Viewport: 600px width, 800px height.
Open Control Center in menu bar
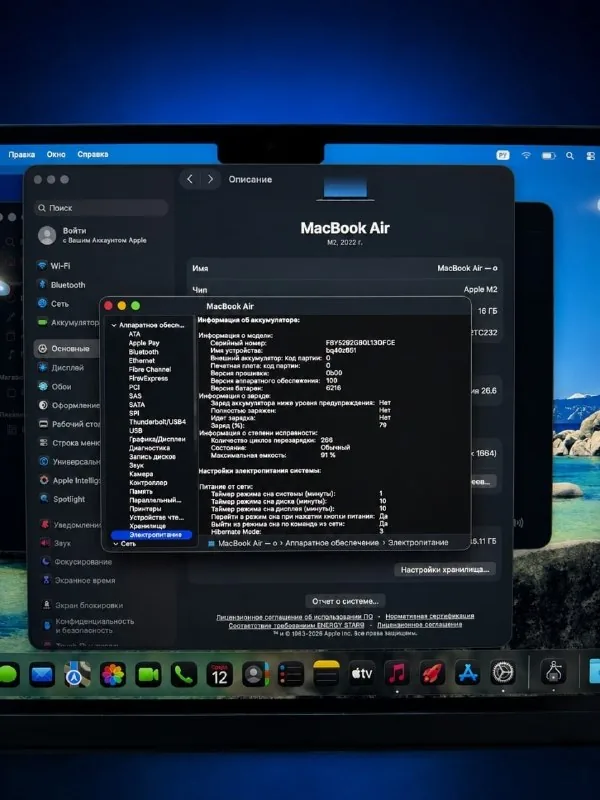pyautogui.click(x=591, y=156)
